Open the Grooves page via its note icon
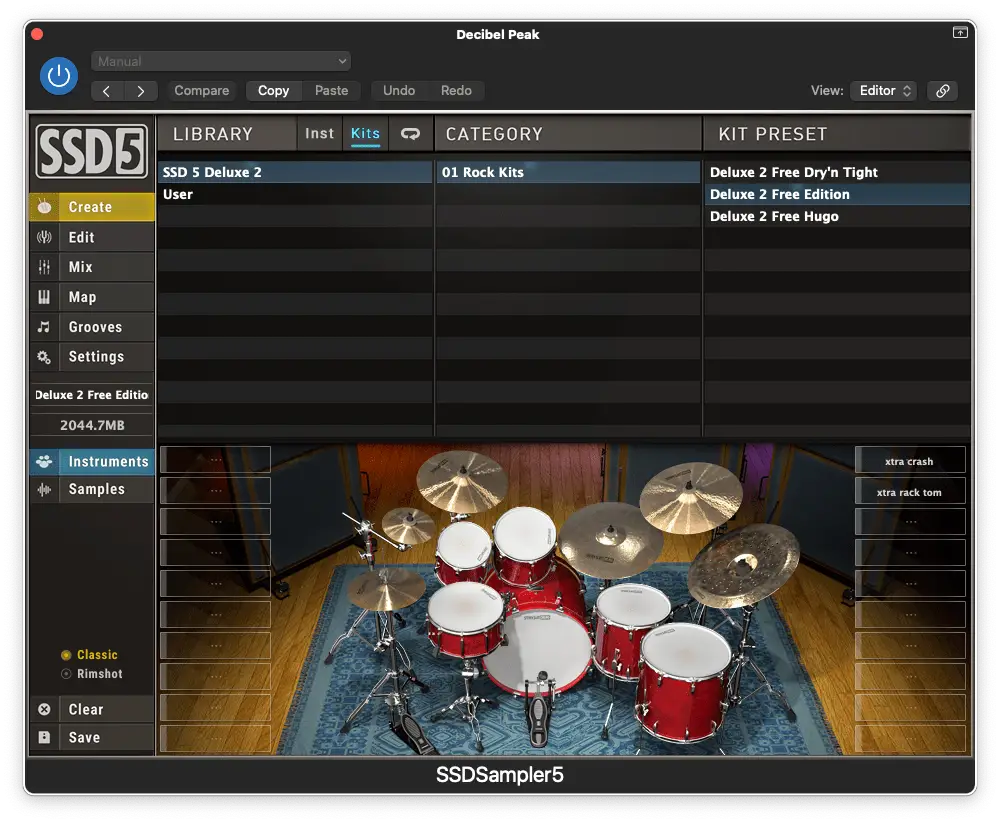Viewport: 1000px width, 823px height. coord(44,327)
